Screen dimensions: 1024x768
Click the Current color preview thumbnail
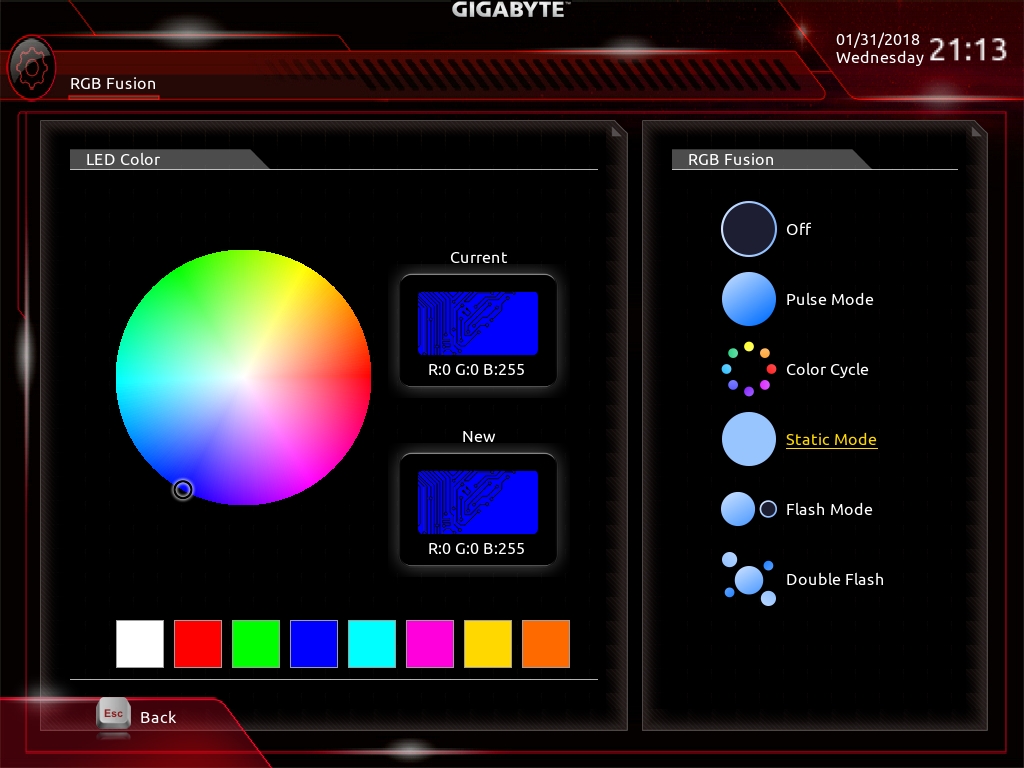[x=478, y=323]
